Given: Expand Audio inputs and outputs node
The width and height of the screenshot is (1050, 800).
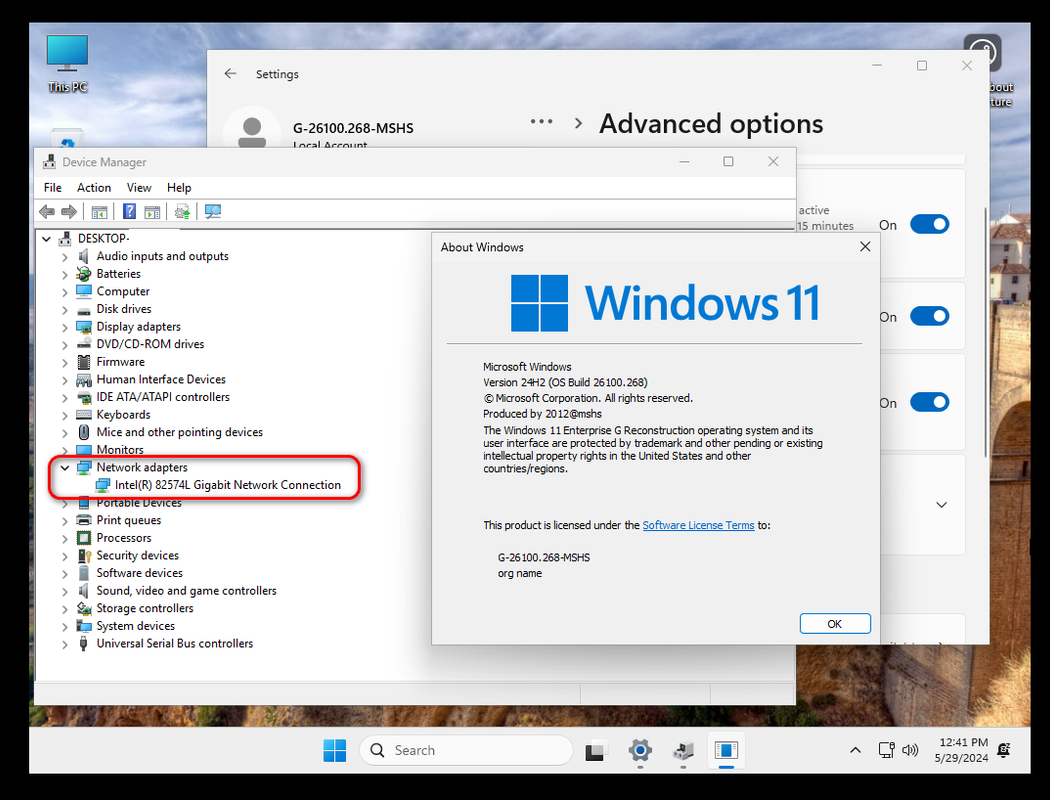Looking at the screenshot, I should [x=65, y=257].
